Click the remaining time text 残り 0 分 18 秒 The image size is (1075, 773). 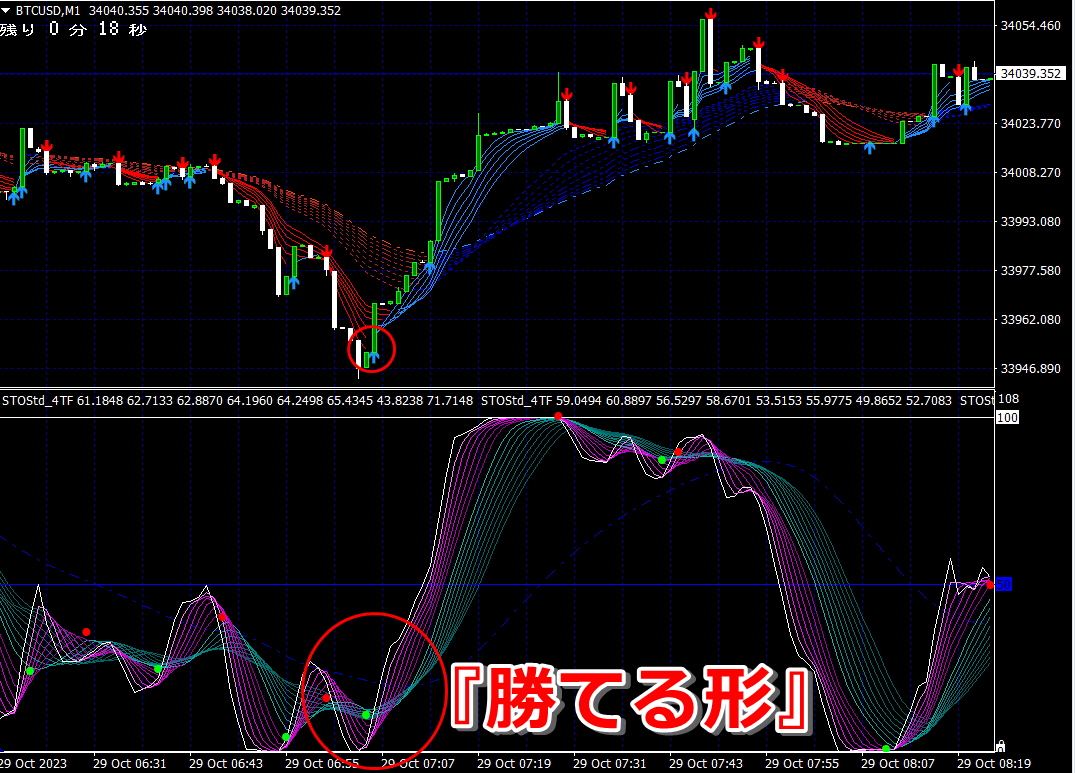(x=73, y=29)
